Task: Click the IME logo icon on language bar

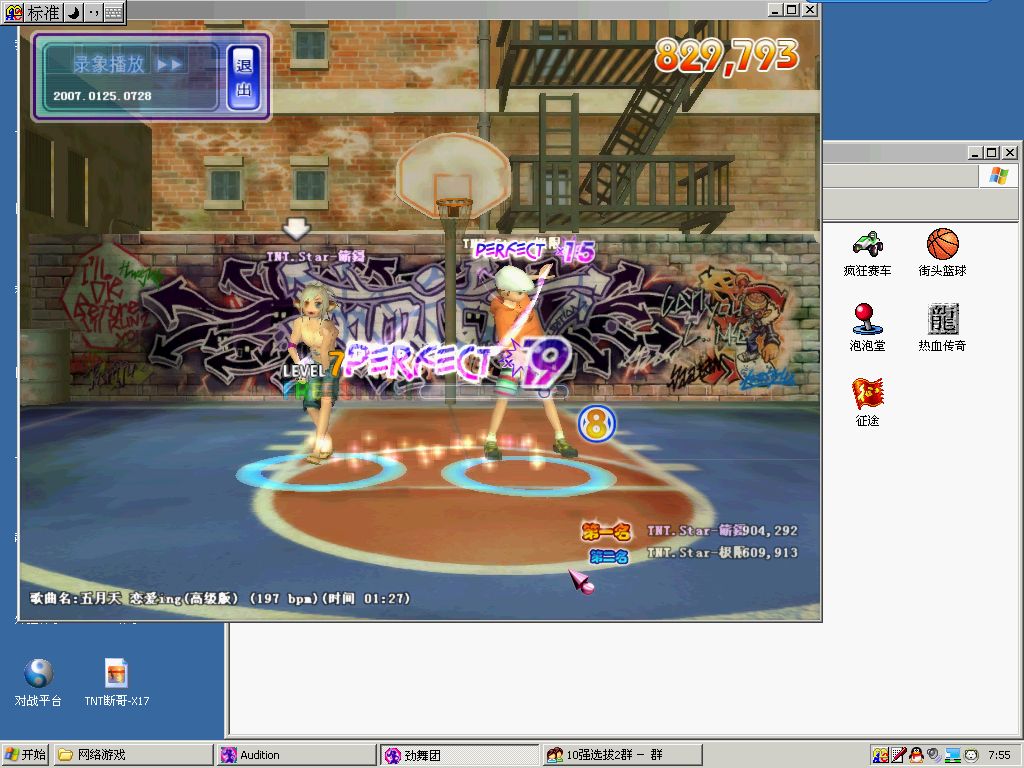Action: (x=13, y=12)
